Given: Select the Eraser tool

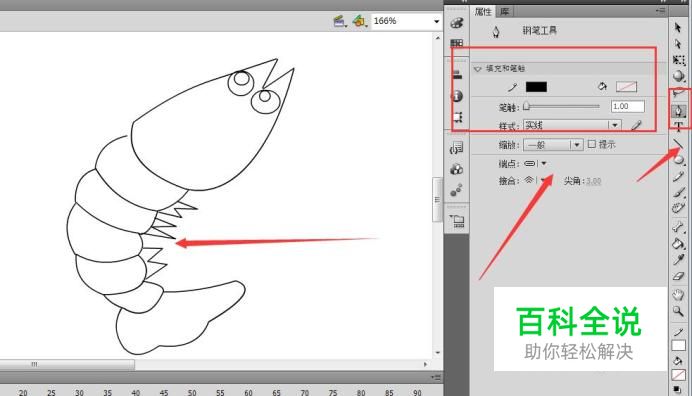Looking at the screenshot, I should click(x=679, y=276).
